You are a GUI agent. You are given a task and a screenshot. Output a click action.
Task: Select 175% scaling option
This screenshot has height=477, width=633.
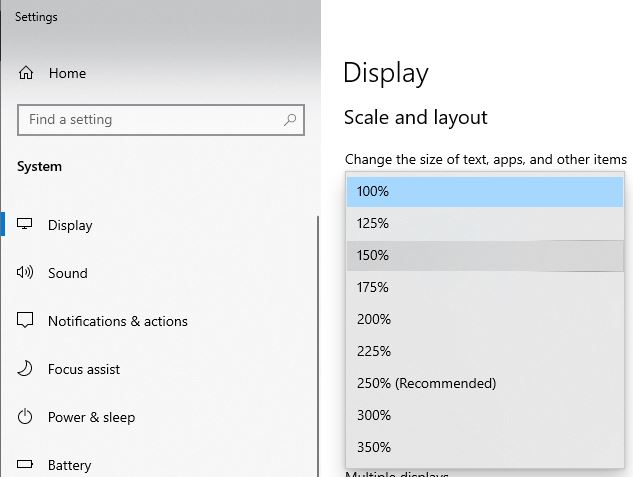[x=484, y=287]
